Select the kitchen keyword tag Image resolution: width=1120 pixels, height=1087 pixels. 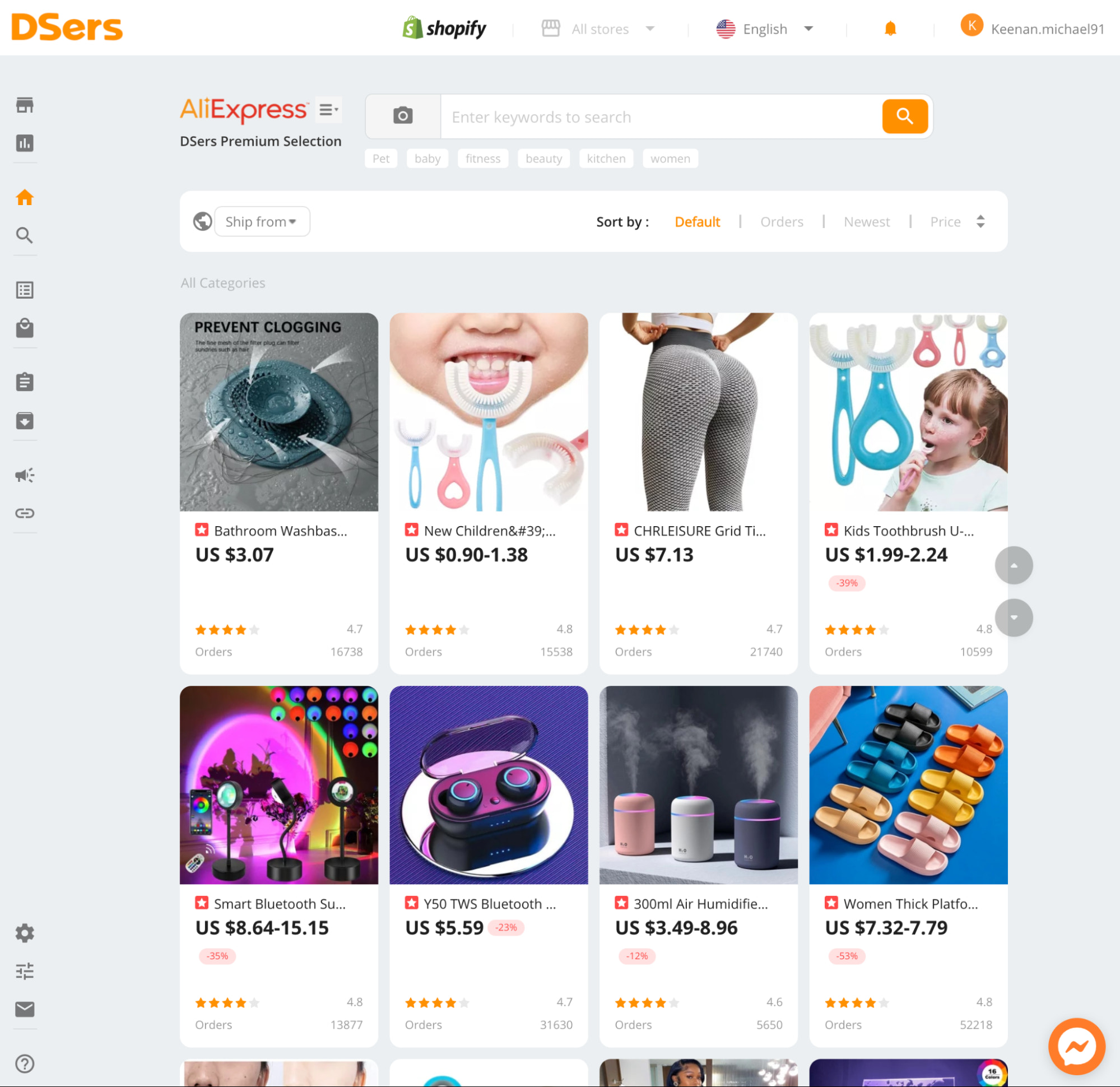[x=606, y=159]
